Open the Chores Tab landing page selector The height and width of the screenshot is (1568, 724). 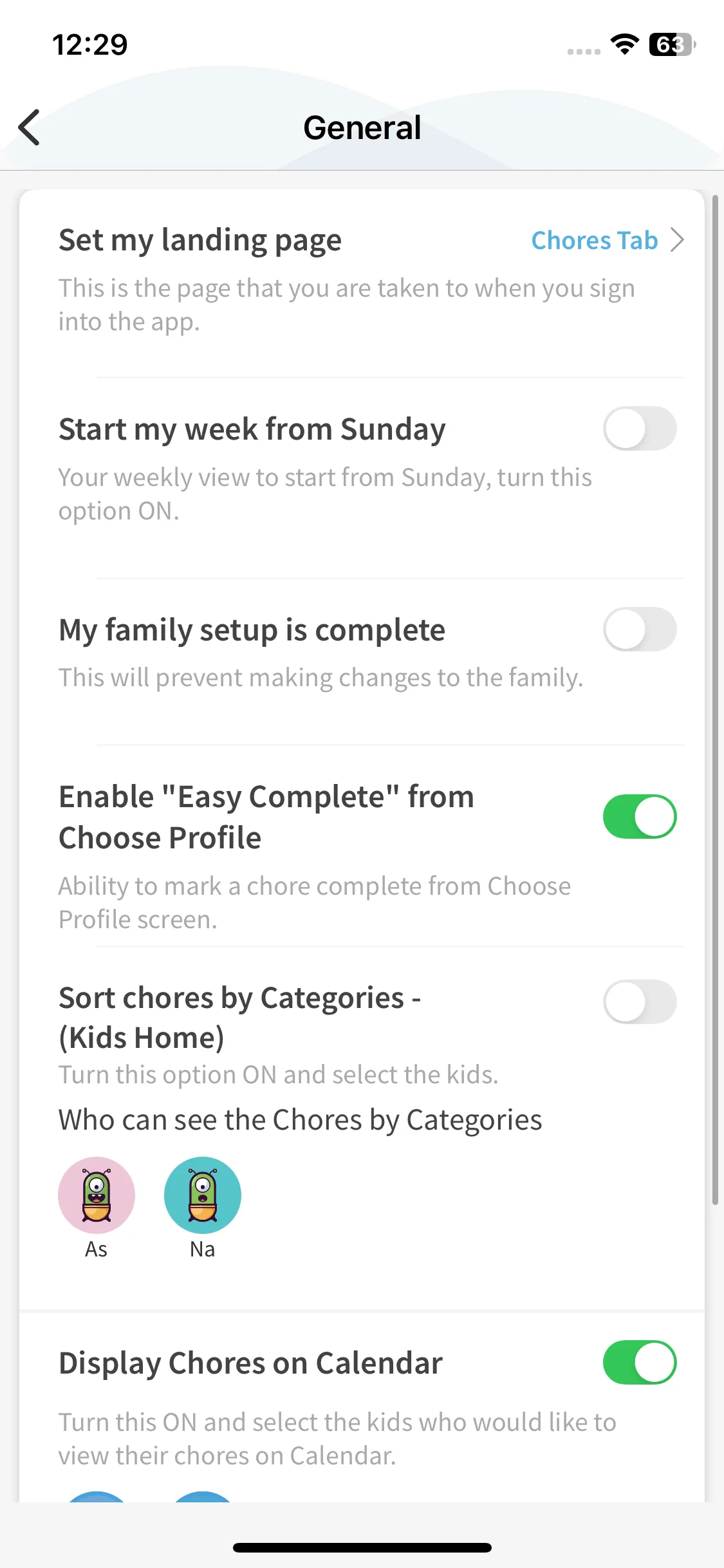click(x=594, y=241)
